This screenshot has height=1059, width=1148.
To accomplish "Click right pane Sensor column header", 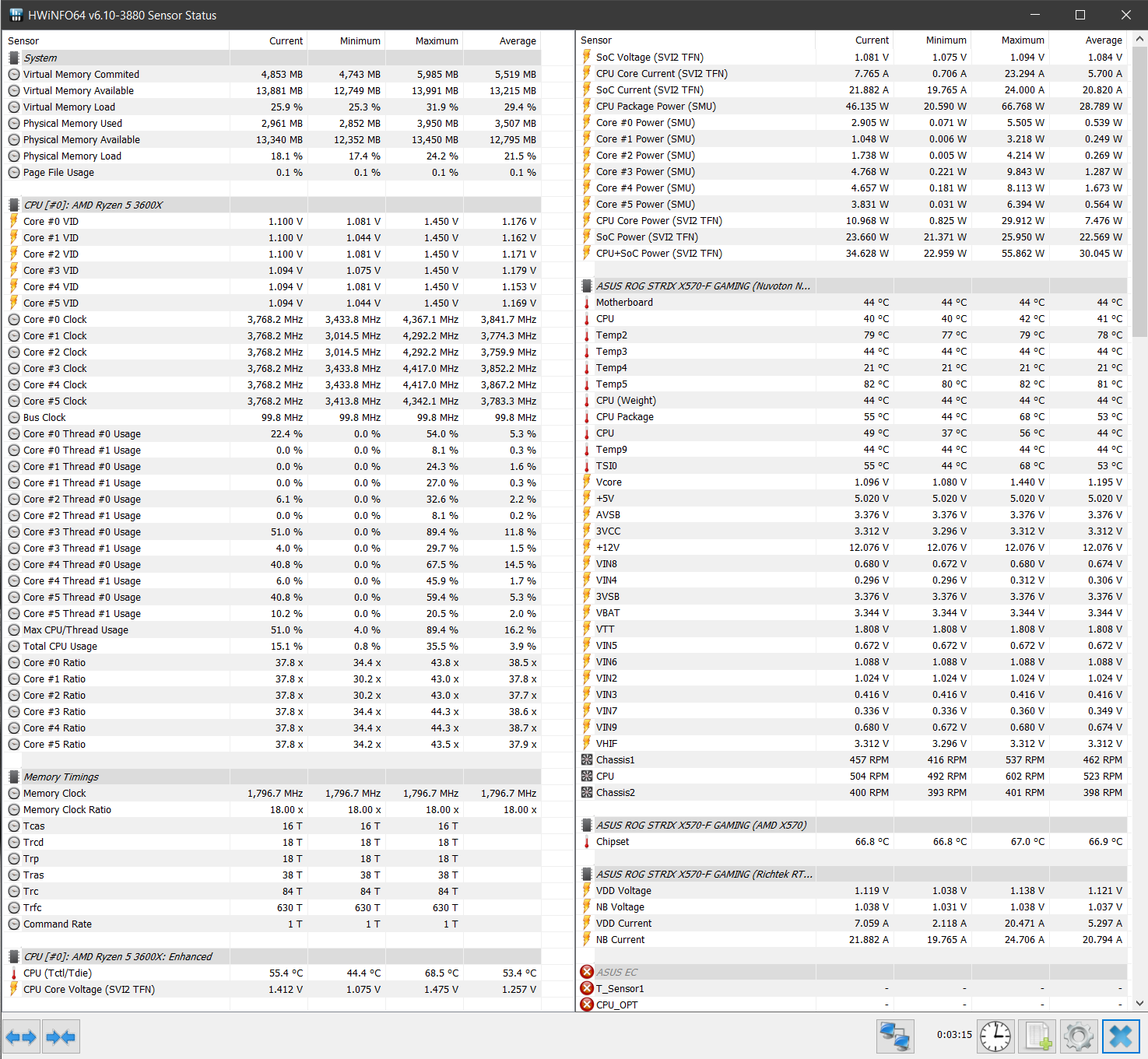I will click(x=696, y=40).
